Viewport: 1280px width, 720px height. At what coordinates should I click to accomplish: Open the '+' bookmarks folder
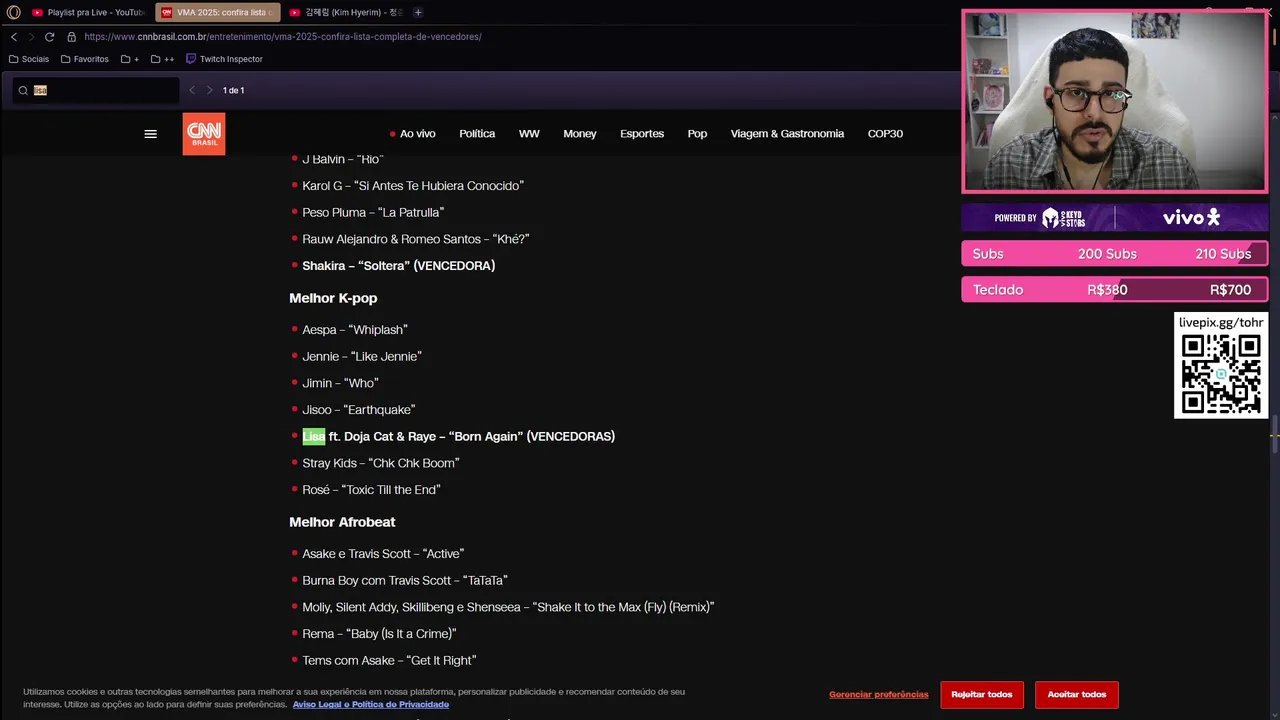click(130, 59)
